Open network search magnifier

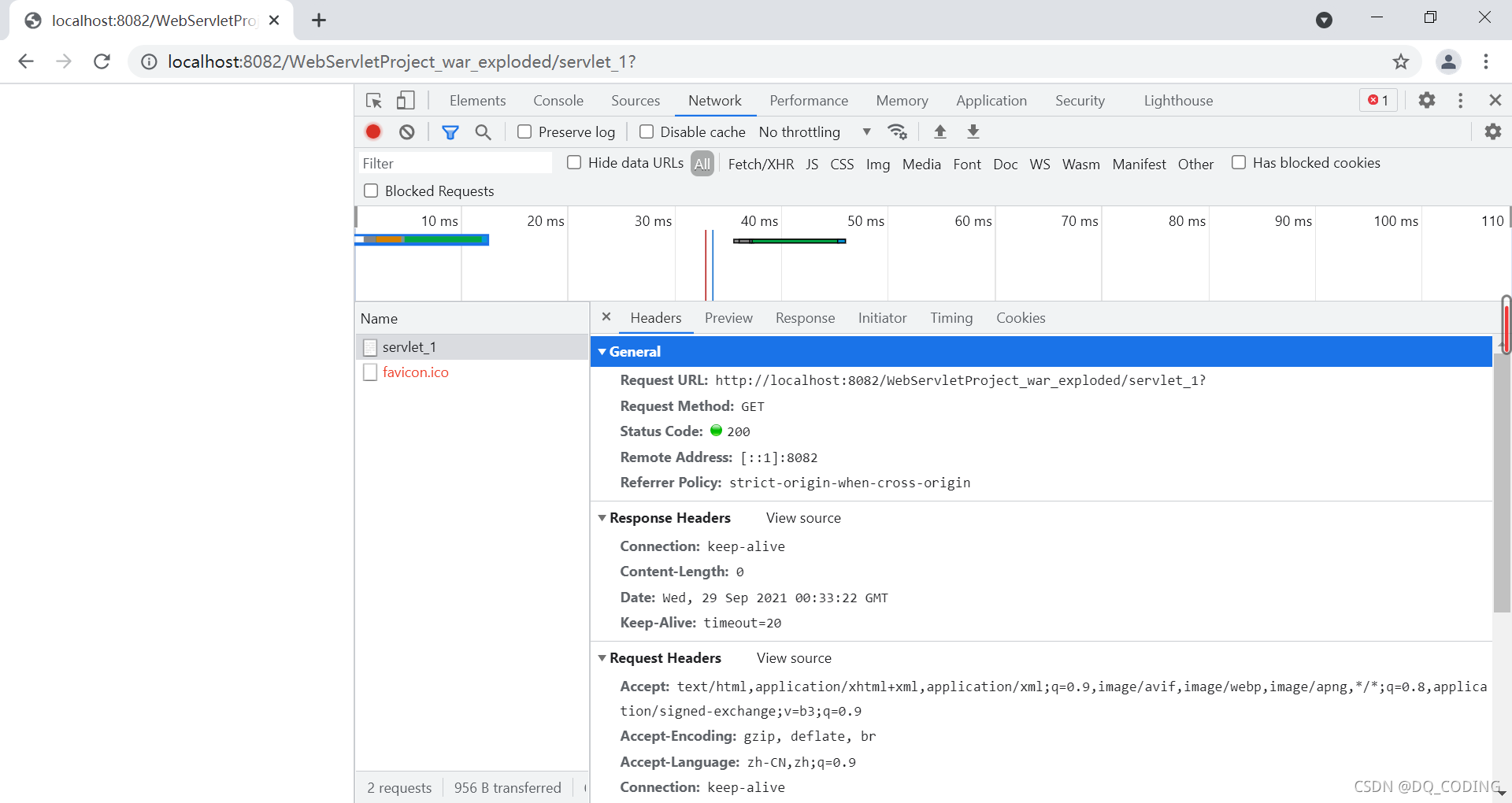tap(484, 132)
